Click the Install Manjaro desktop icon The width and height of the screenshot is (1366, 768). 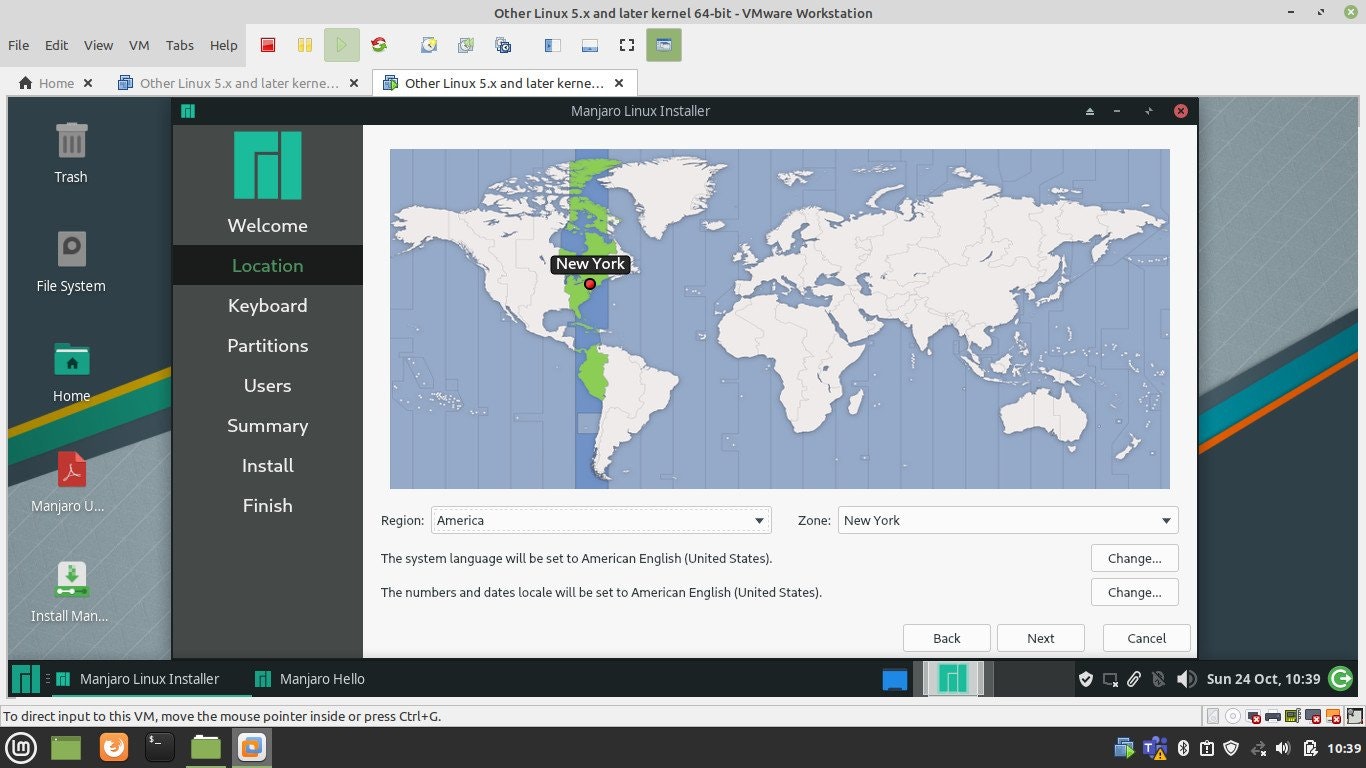[71, 592]
